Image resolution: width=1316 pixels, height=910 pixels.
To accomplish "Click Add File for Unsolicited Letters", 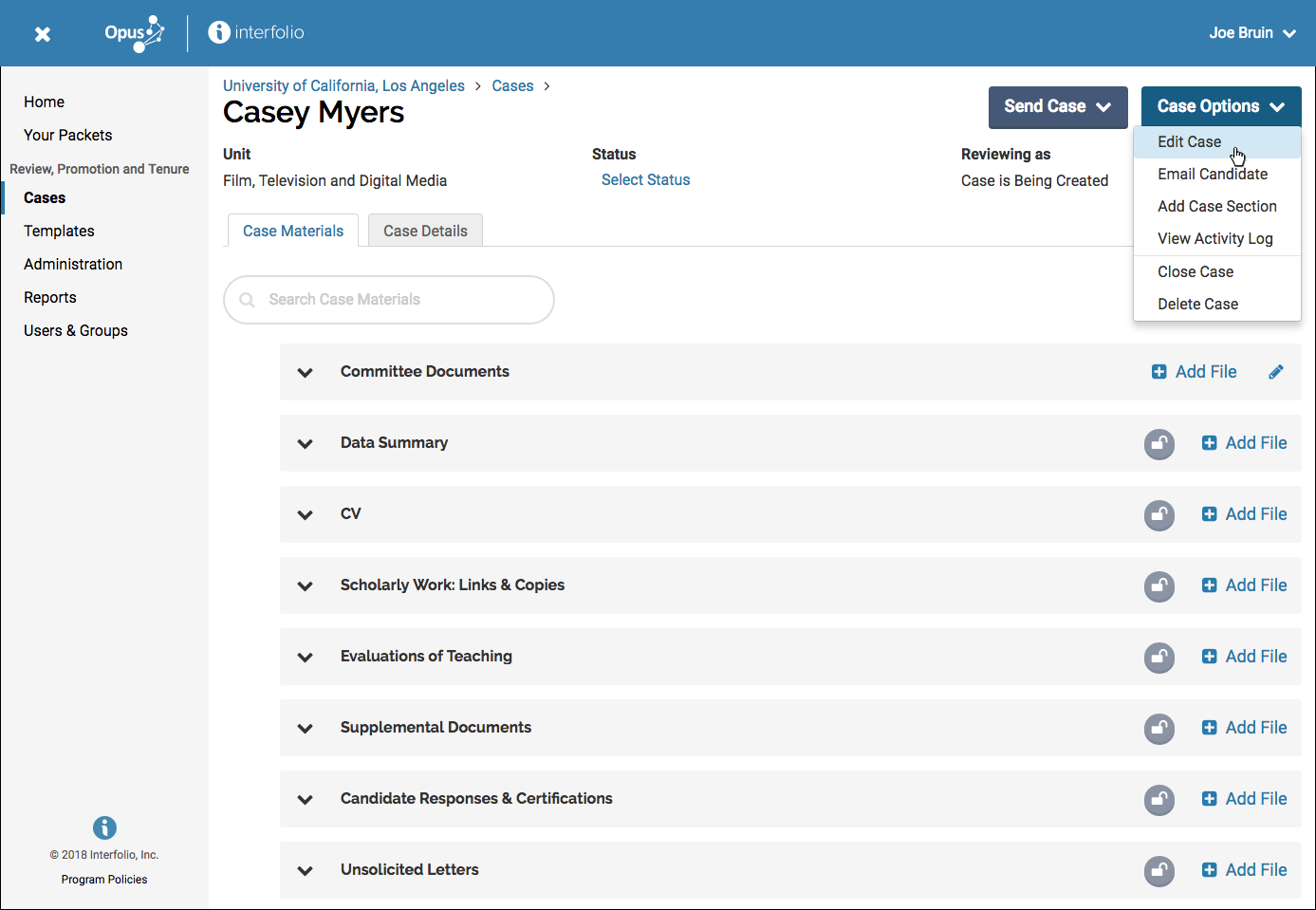I will 1244,870.
